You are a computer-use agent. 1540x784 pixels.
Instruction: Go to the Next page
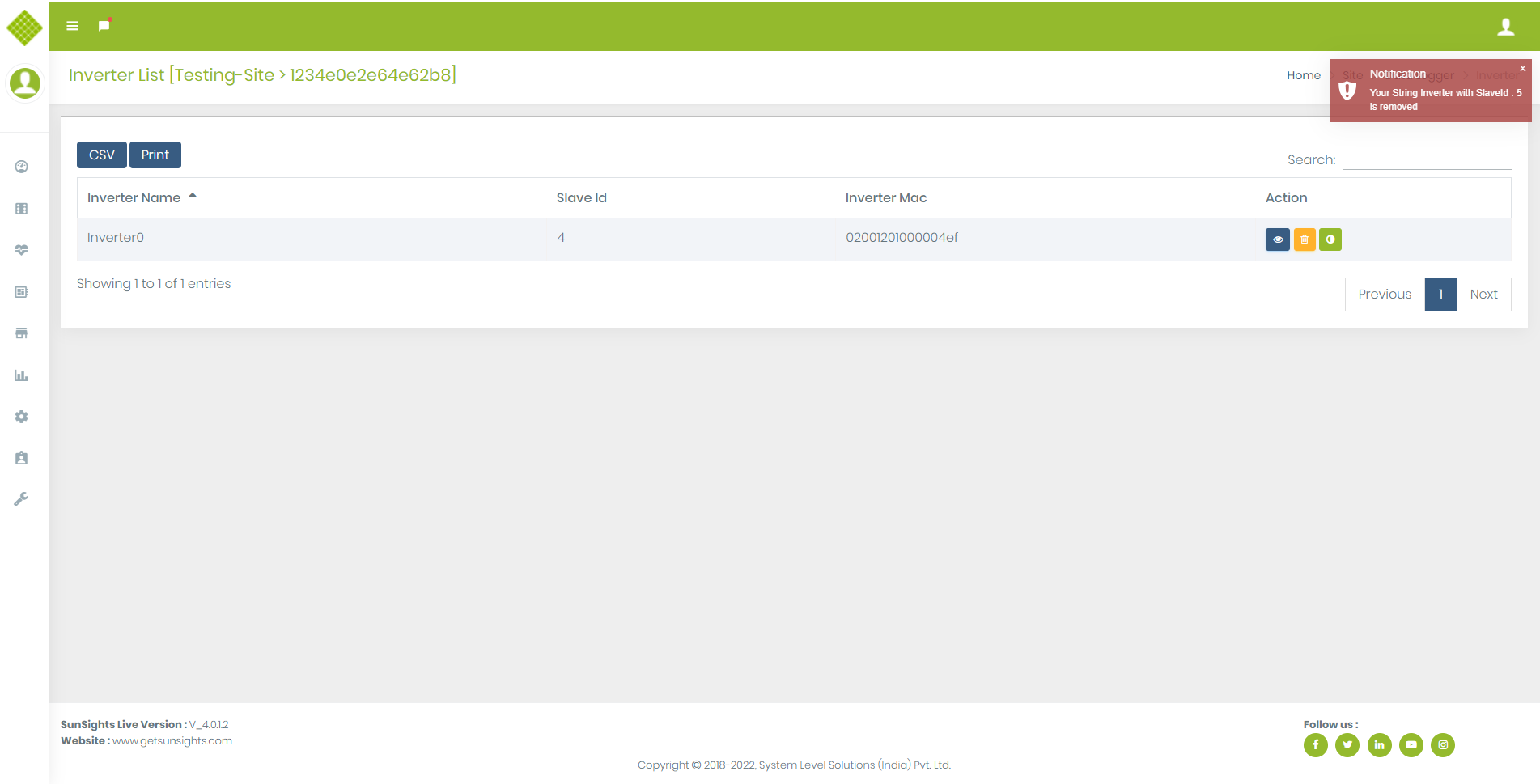[1483, 295]
